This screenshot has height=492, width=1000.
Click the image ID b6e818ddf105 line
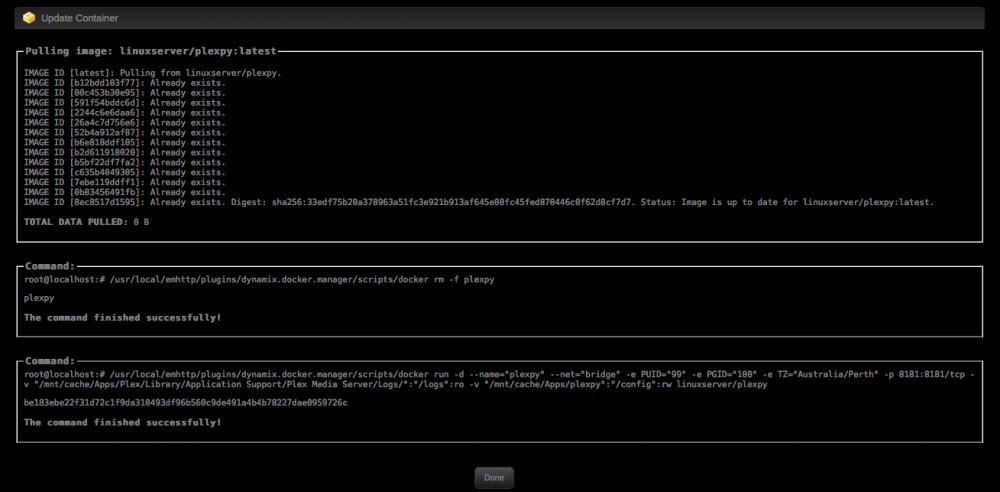click(124, 142)
